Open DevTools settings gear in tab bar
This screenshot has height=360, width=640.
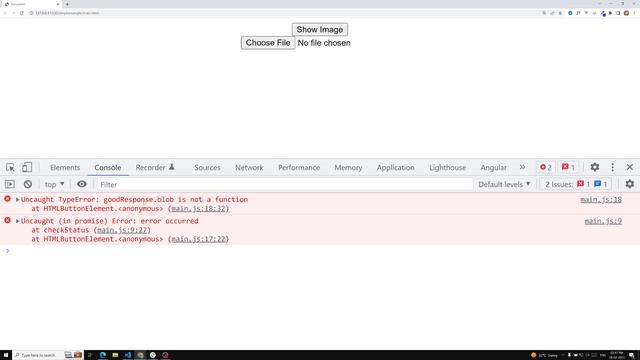595,167
